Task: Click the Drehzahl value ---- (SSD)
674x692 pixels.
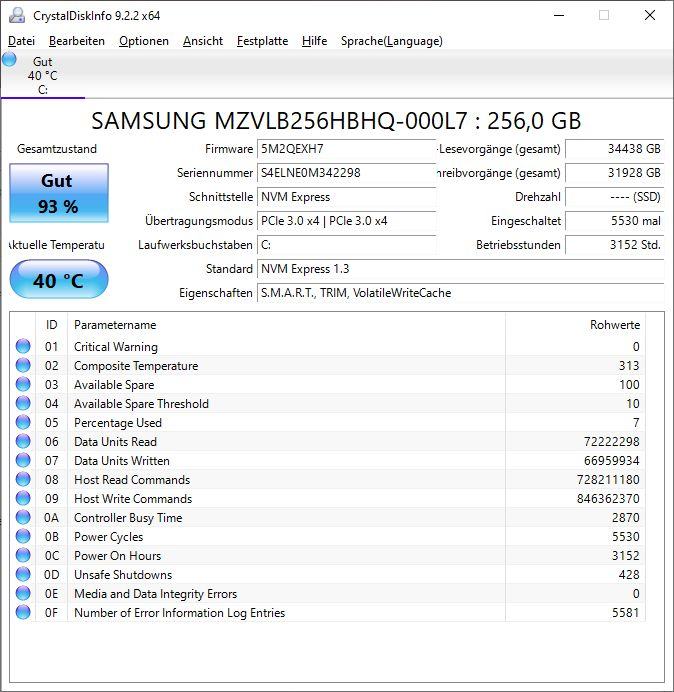Action: click(x=614, y=197)
